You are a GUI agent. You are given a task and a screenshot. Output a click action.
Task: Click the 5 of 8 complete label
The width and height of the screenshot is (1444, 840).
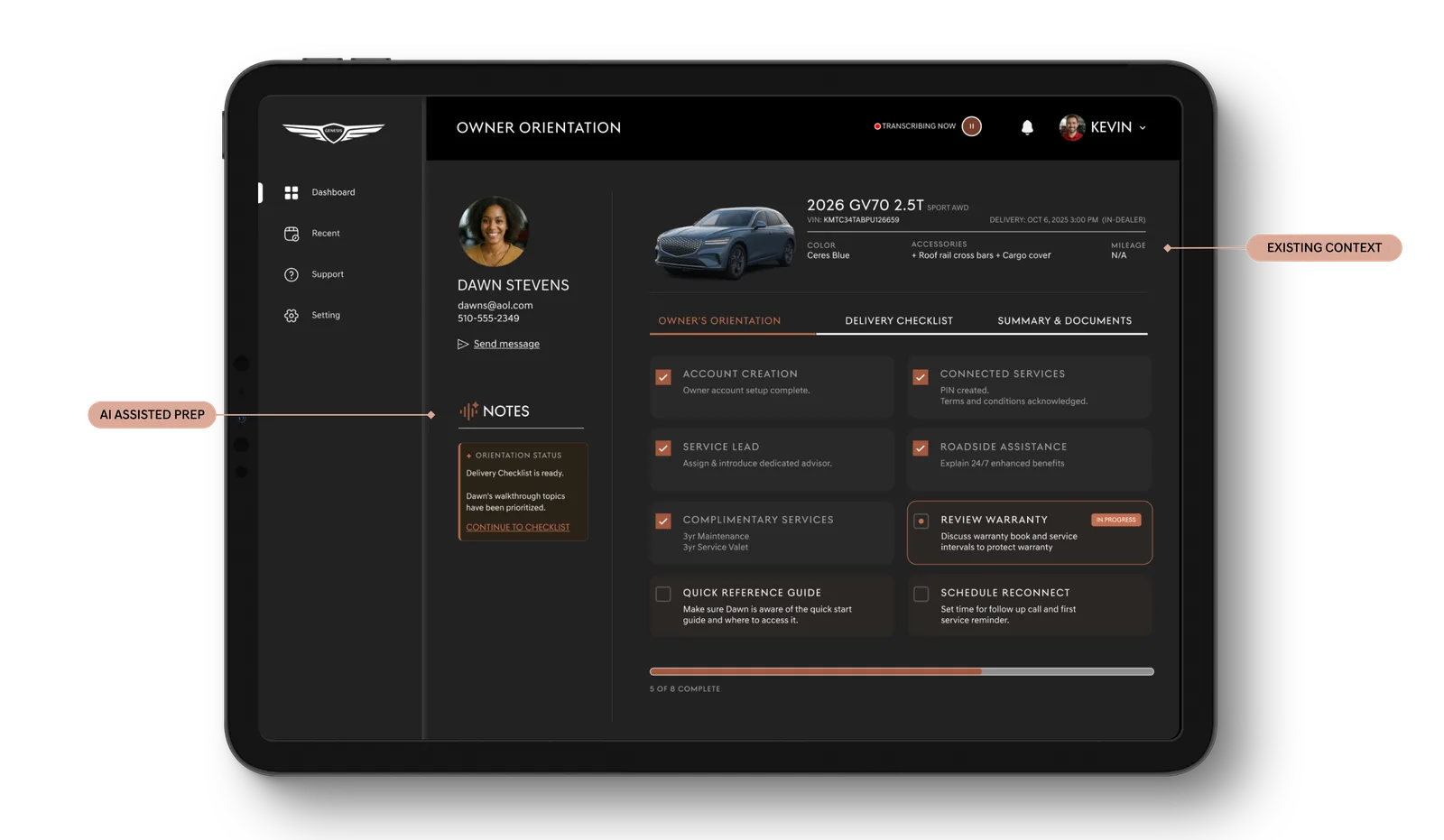click(685, 689)
